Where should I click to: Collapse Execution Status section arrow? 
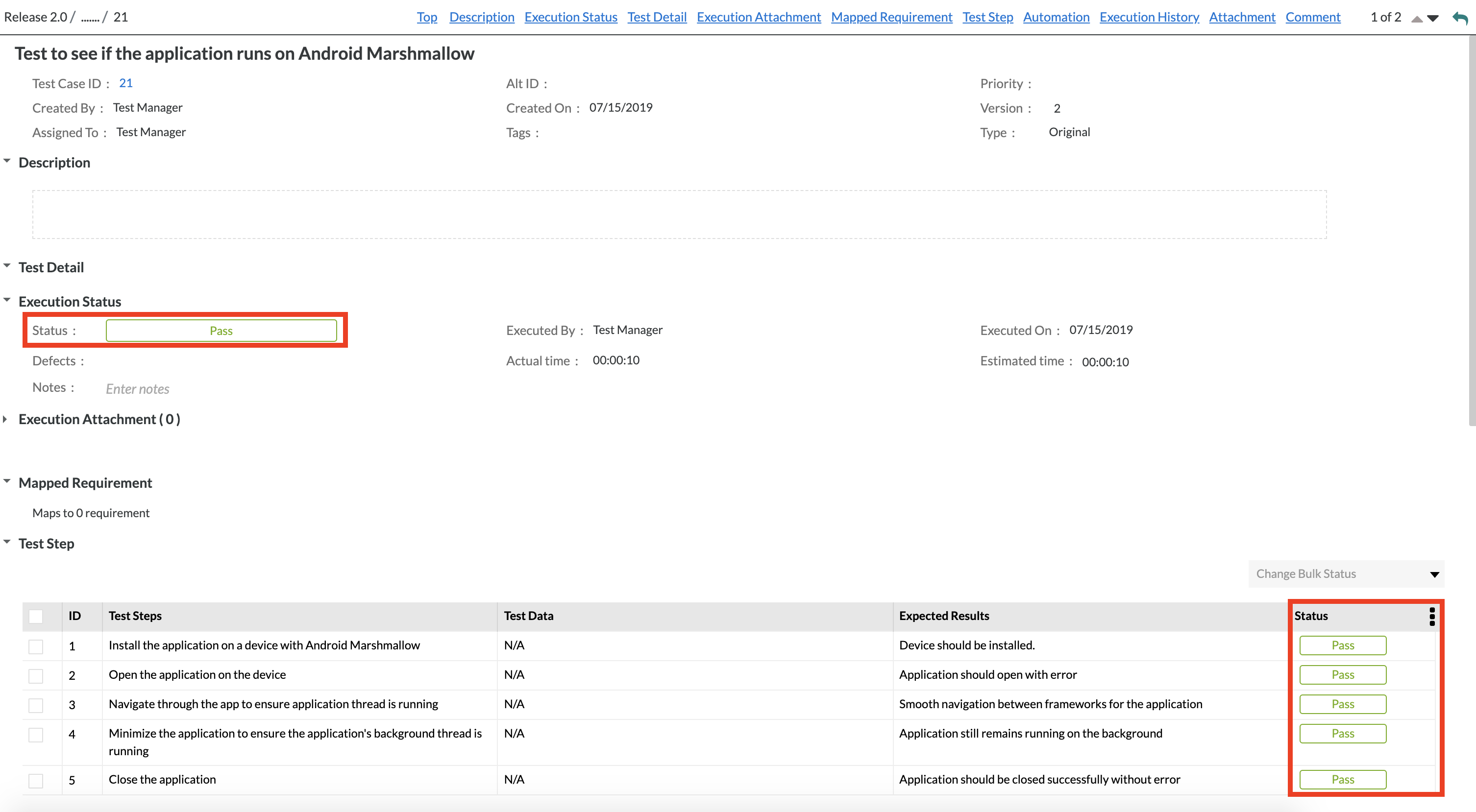[x=7, y=300]
